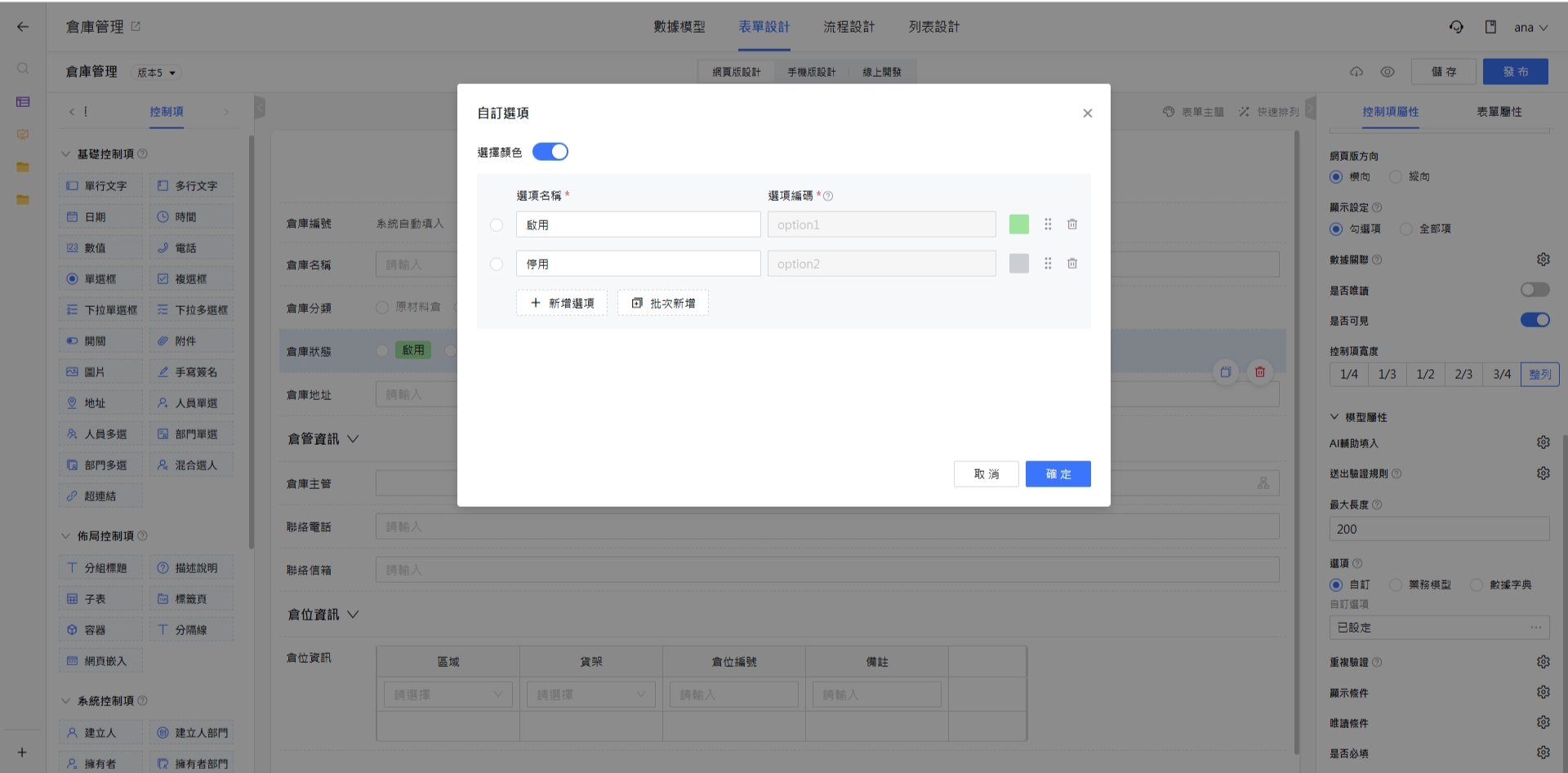This screenshot has width=1568, height=773.
Task: Switch to the 列表設計 tab
Action: (x=933, y=27)
